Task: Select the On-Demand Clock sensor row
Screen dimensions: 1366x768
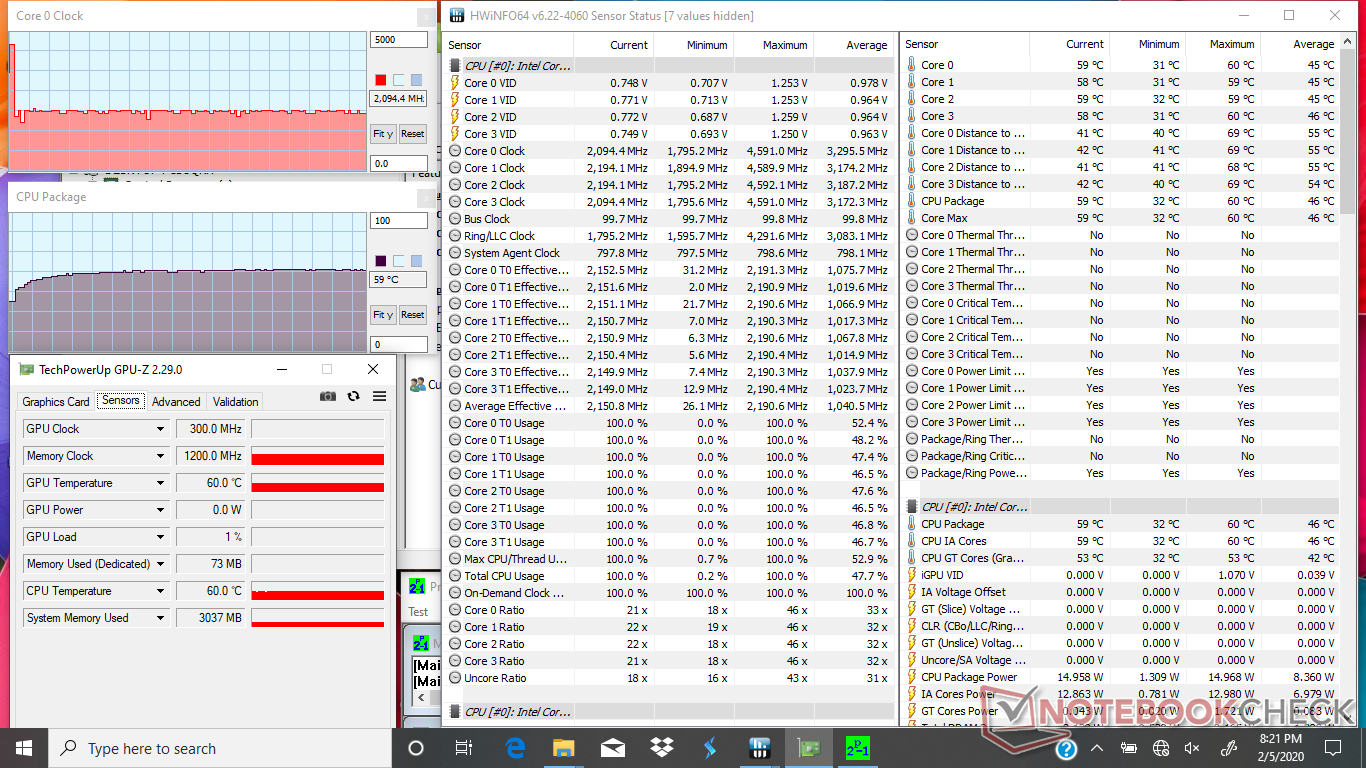Action: coord(668,593)
